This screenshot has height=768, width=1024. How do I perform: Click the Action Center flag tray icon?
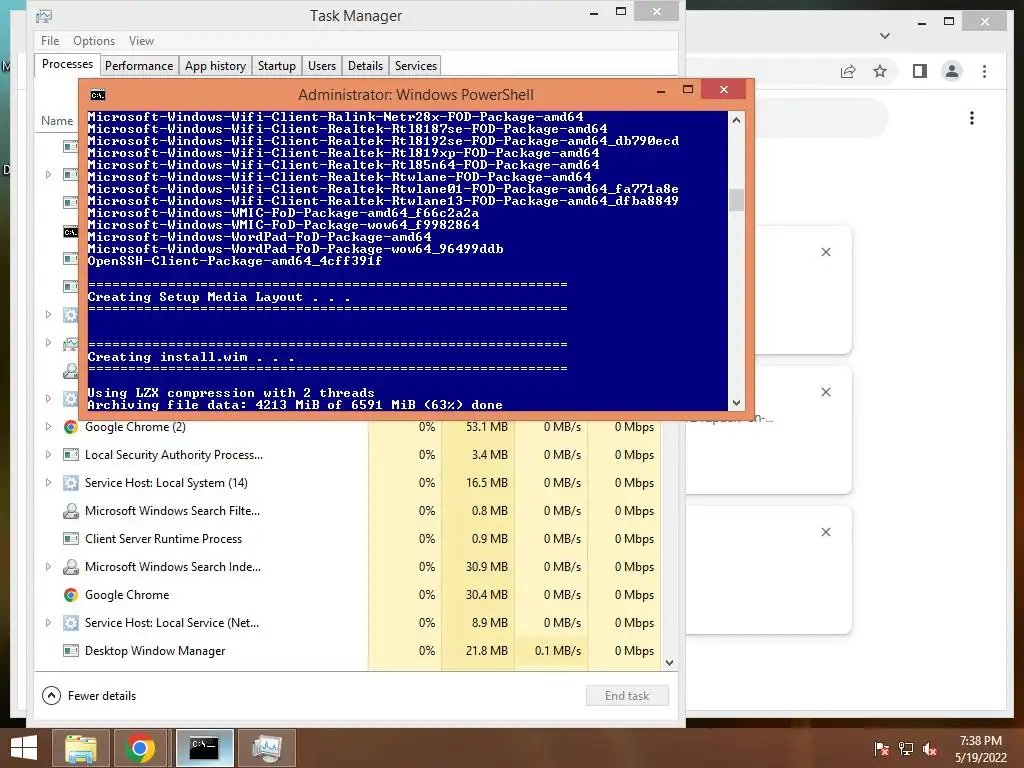point(882,749)
